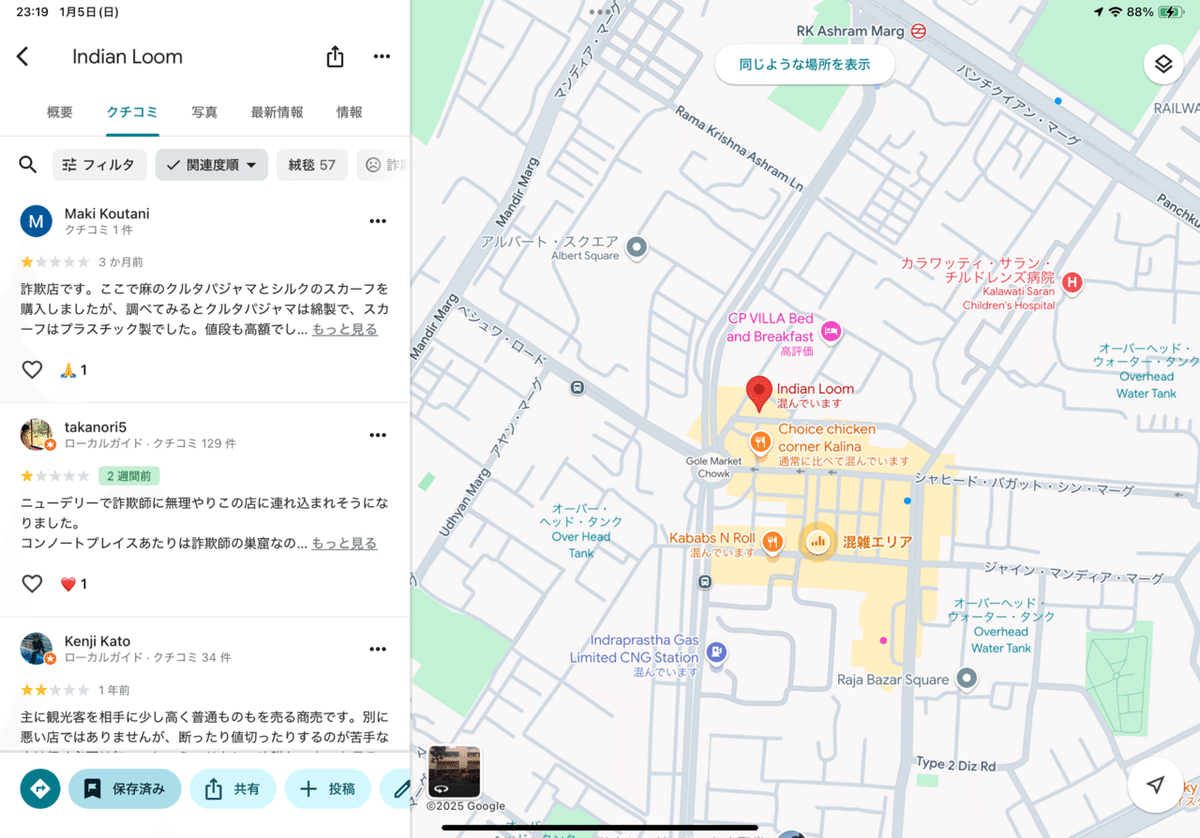Tap Kalawati Saran Children's Hospital marker

(1072, 283)
